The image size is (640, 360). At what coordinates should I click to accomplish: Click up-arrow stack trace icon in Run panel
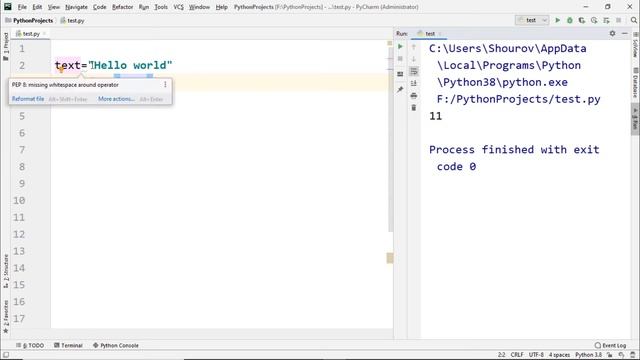coord(413,47)
